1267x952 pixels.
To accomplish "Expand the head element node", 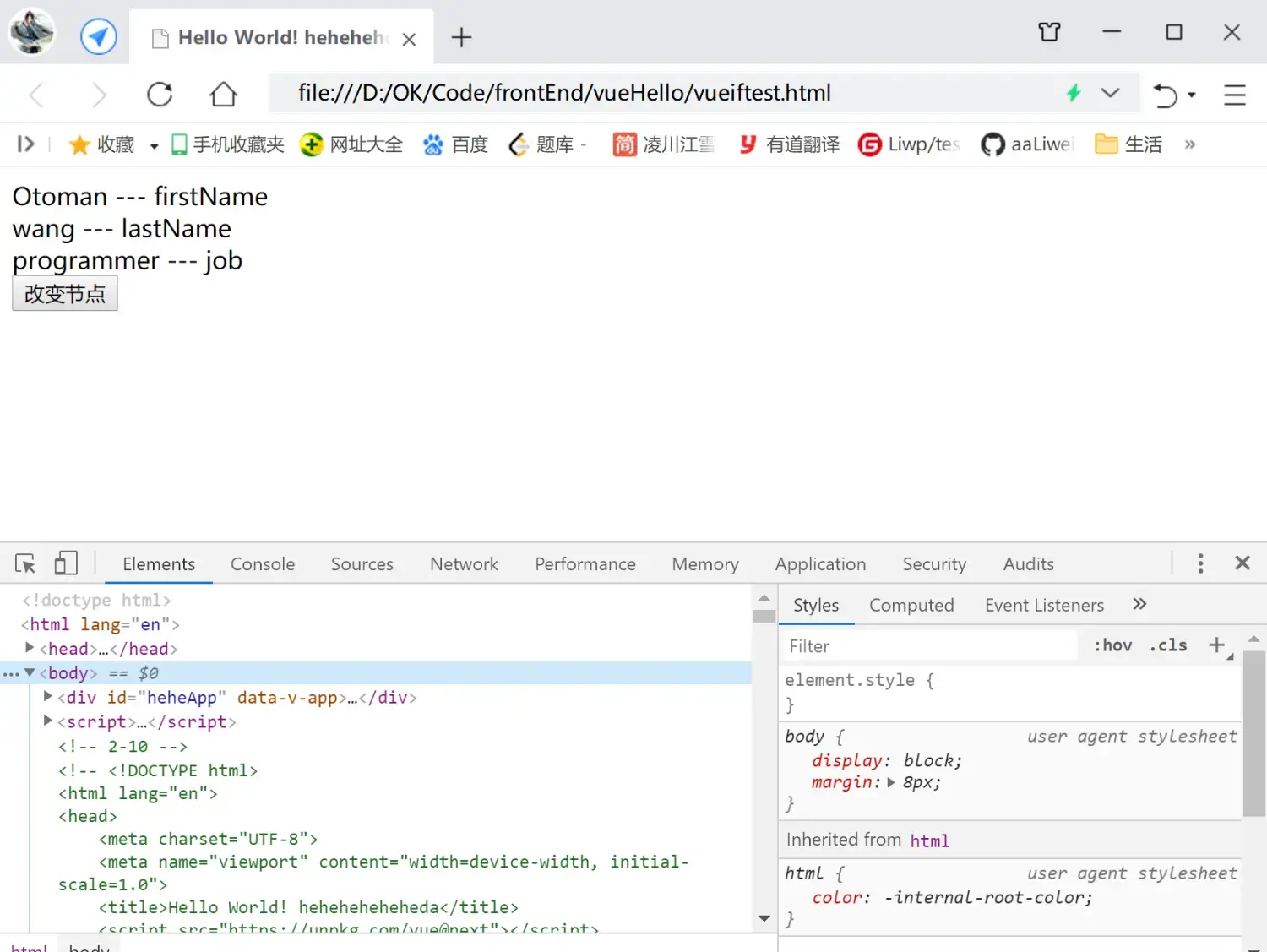I will [30, 648].
